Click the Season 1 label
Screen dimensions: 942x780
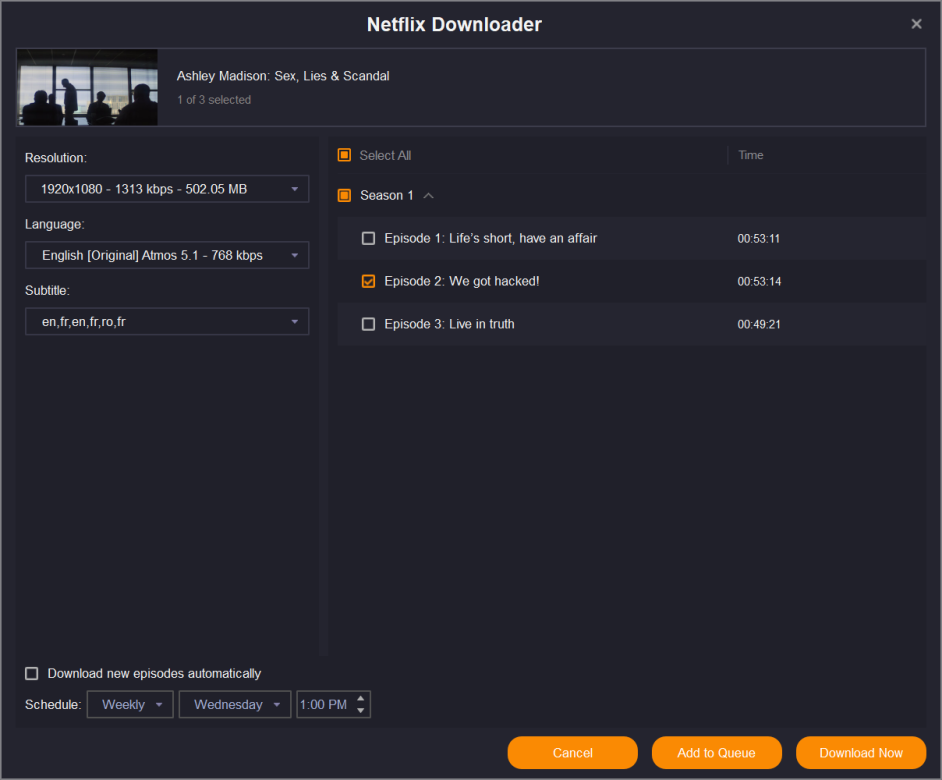[x=387, y=195]
